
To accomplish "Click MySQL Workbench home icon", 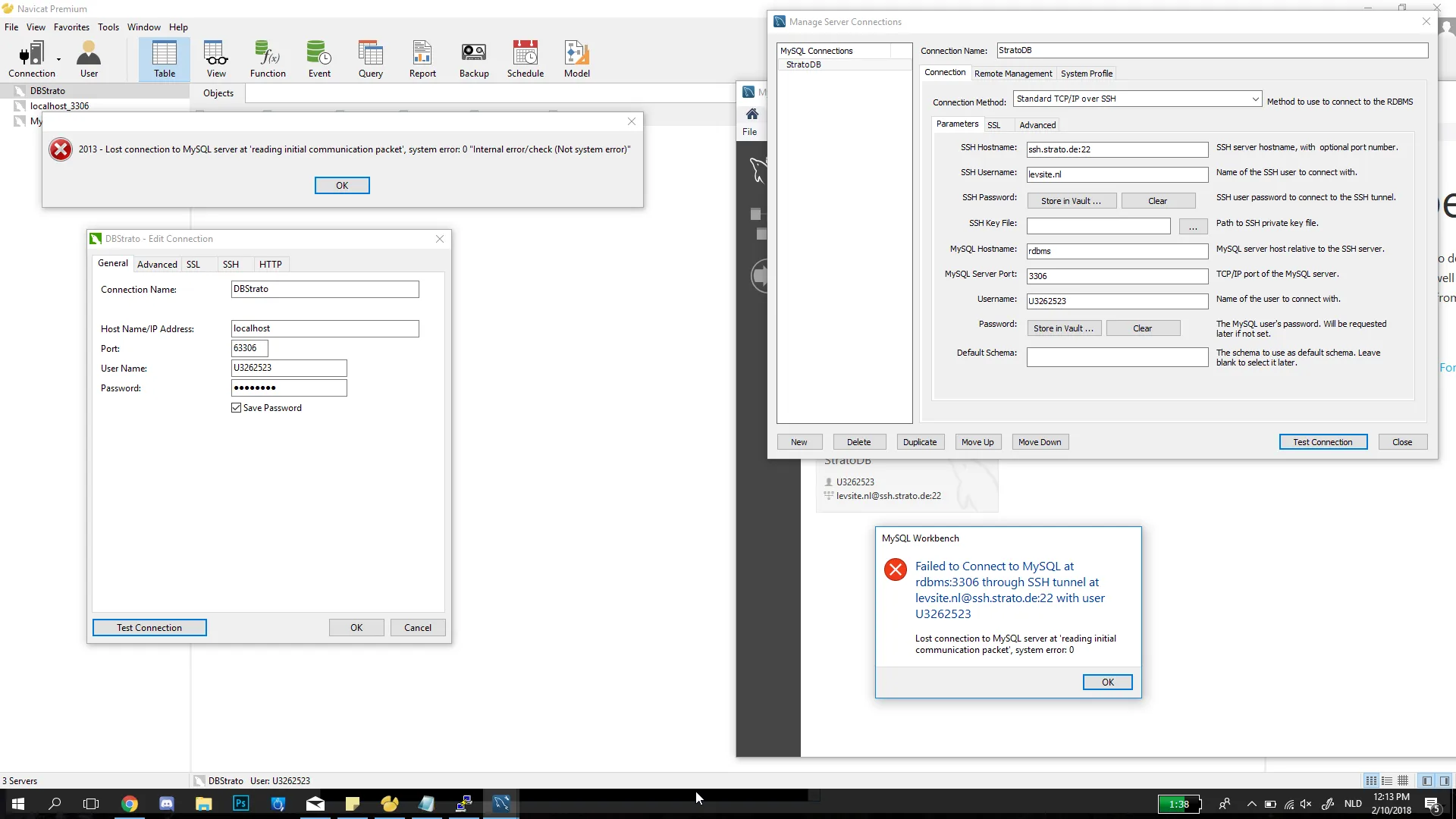I will [752, 114].
